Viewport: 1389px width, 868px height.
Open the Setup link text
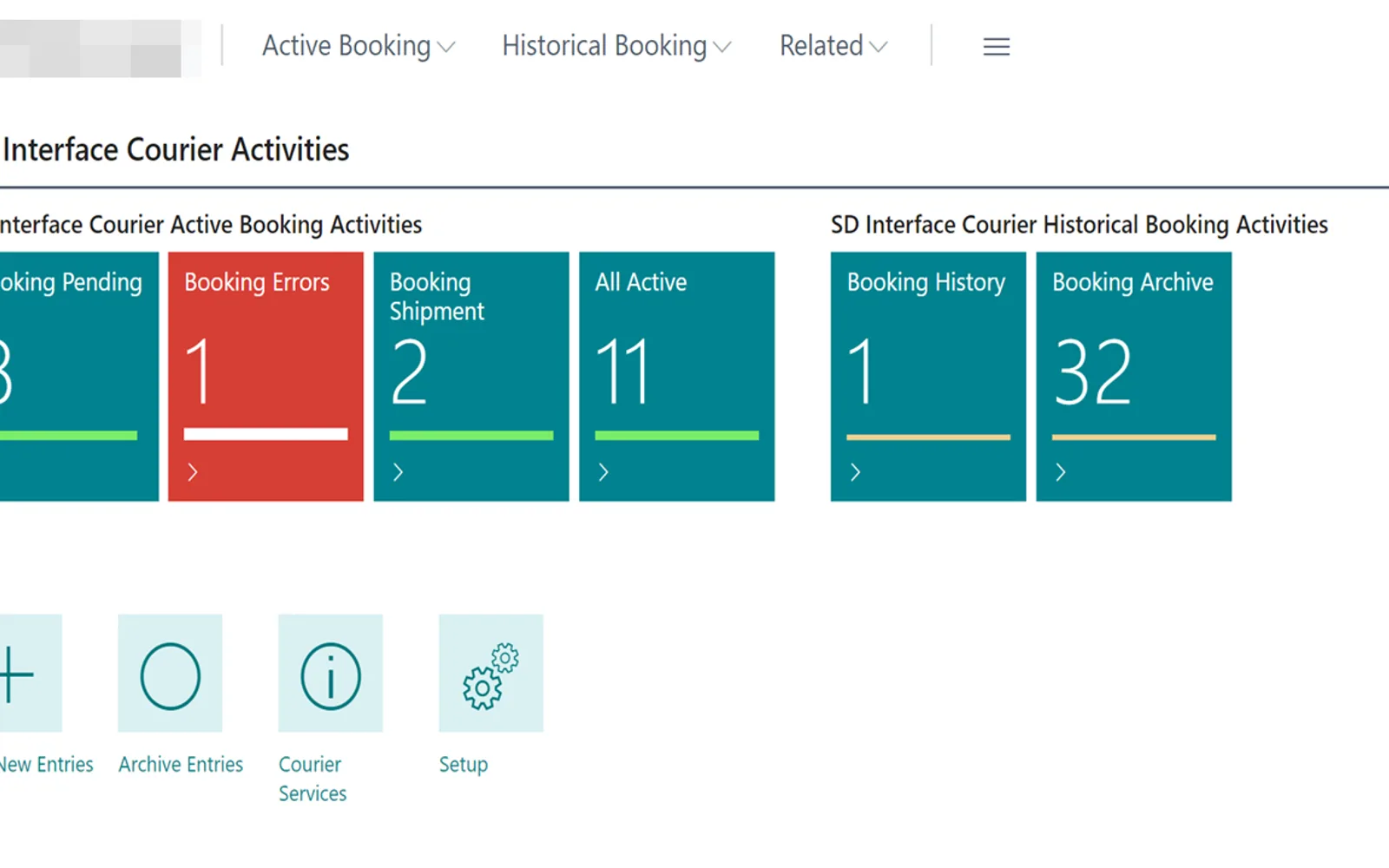click(x=464, y=765)
